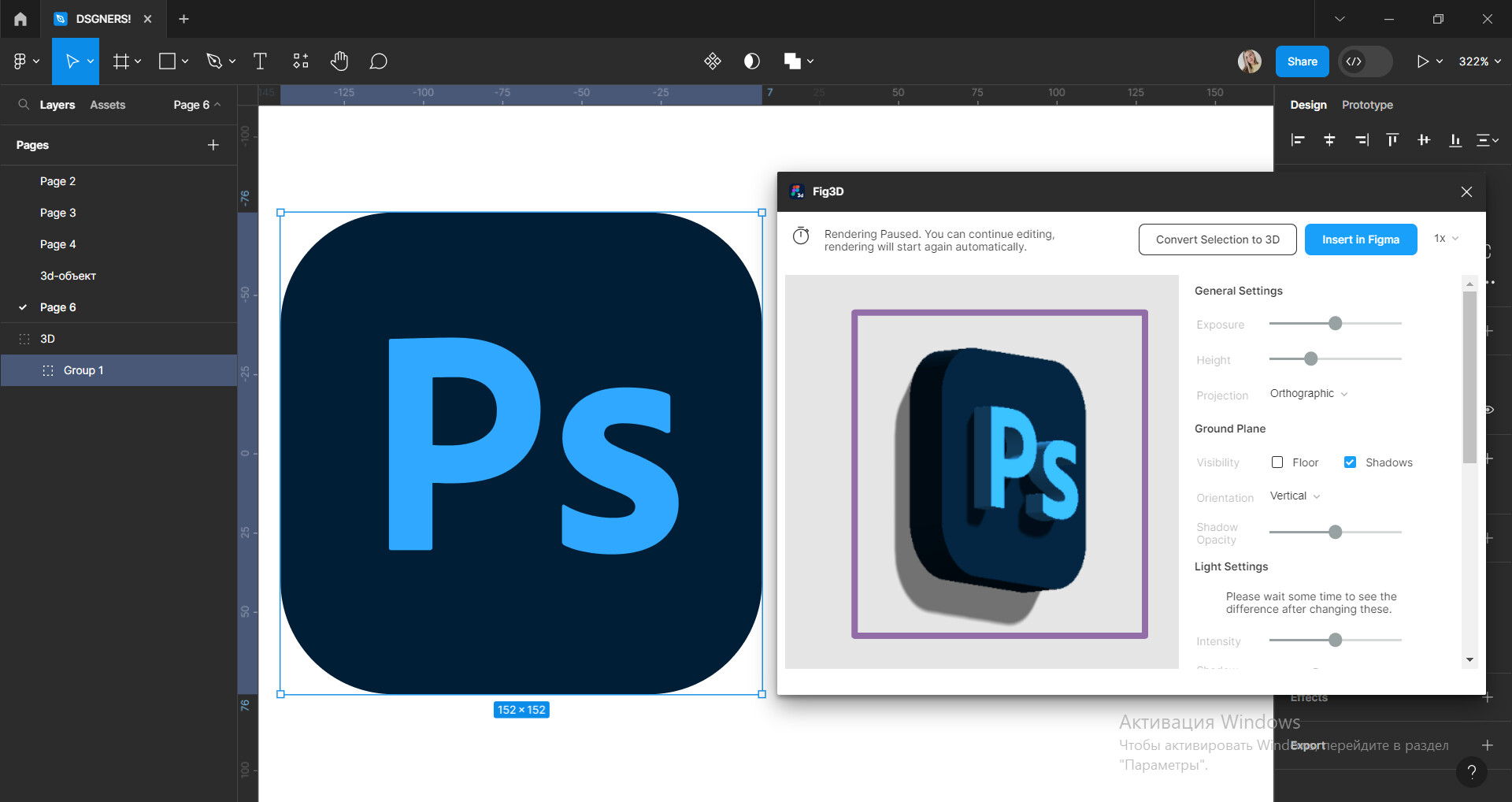1512x802 pixels.
Task: Collapse the Page 6 pages list
Action: (x=197, y=105)
